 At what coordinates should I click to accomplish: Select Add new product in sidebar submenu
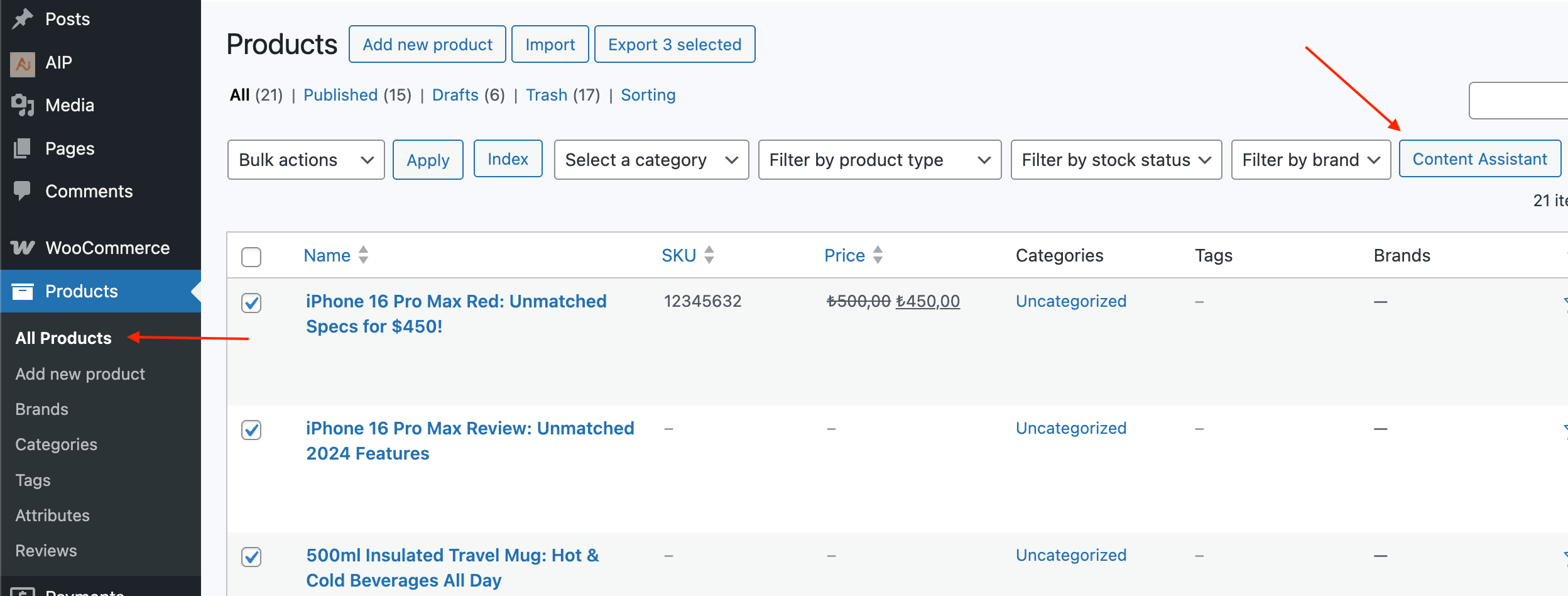point(80,374)
